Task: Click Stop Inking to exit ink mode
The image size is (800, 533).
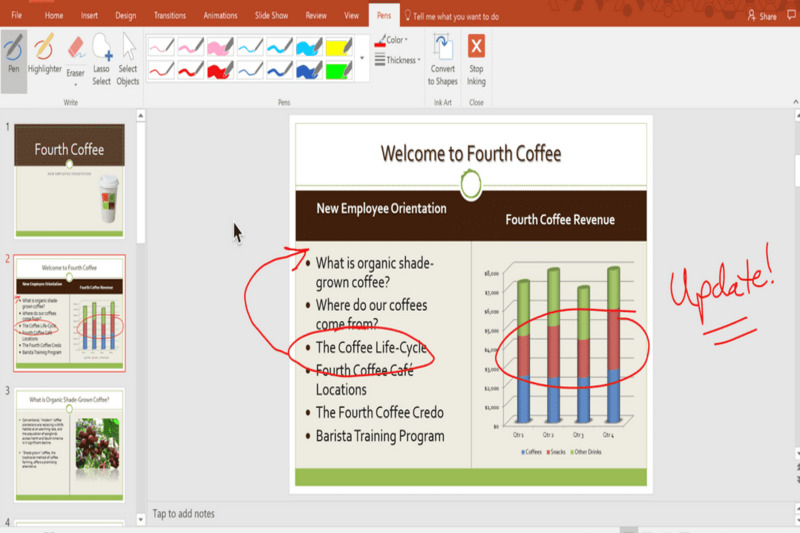Action: (476, 59)
